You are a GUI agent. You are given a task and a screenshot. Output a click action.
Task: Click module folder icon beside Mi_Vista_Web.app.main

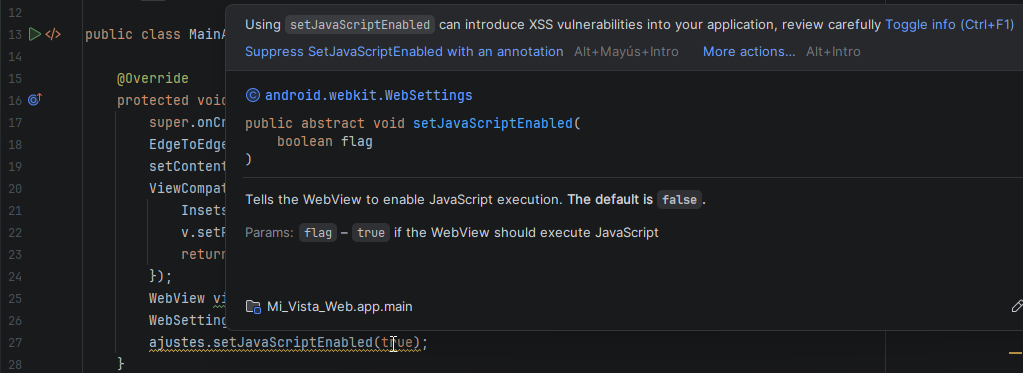[253, 306]
